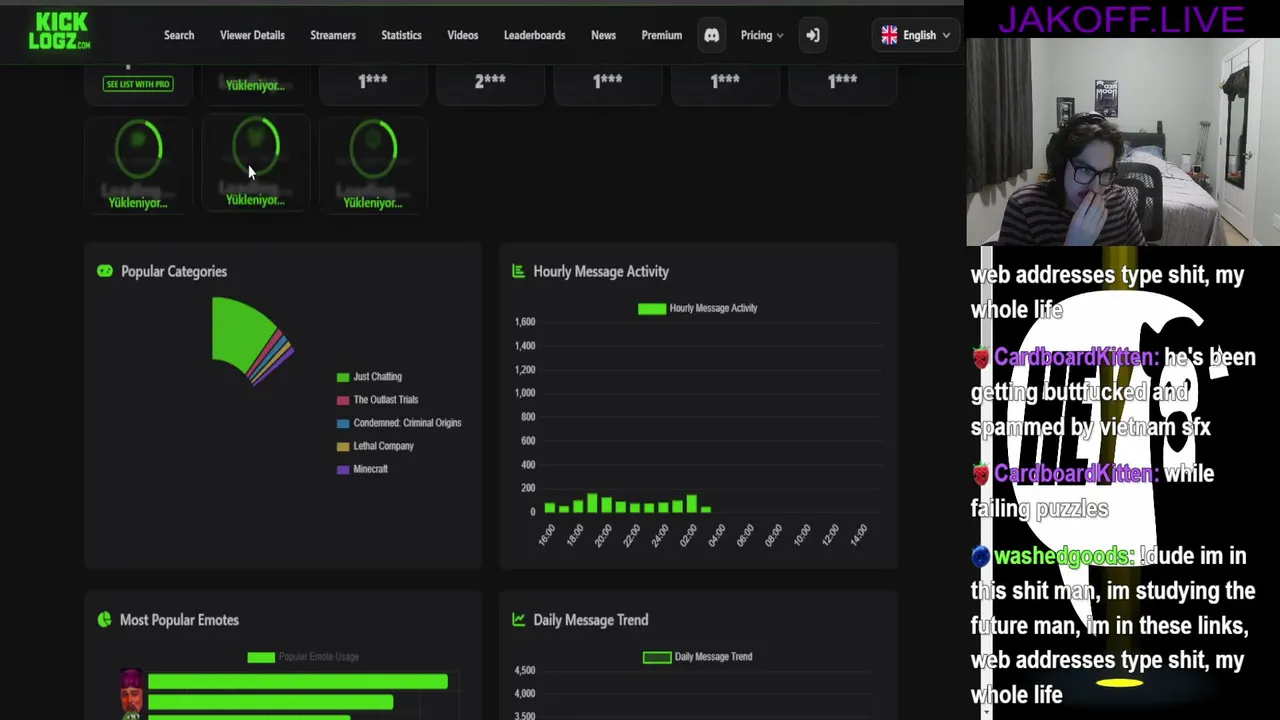Expand the Pricing dropdown
Screen dimensions: 1280x720
pos(761,35)
